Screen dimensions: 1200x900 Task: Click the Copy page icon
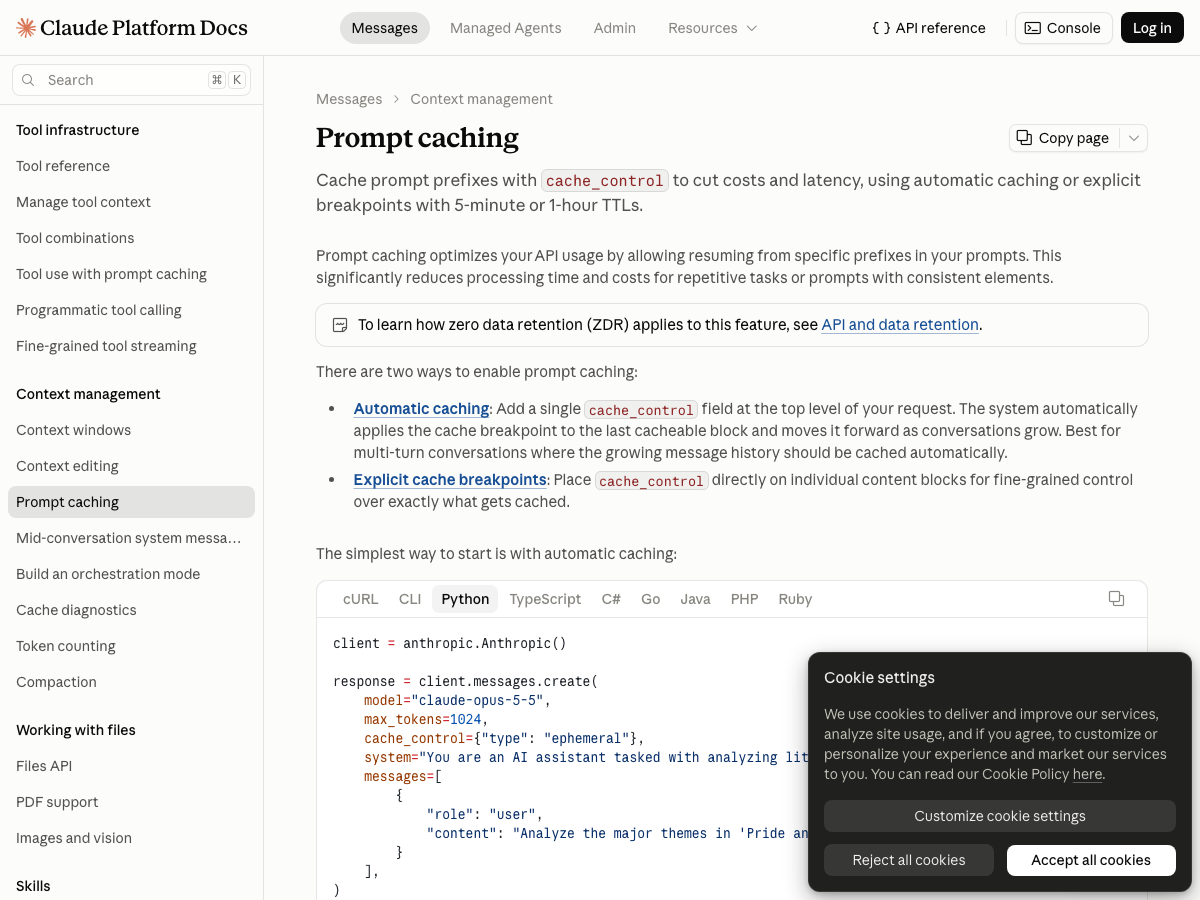click(x=1025, y=138)
